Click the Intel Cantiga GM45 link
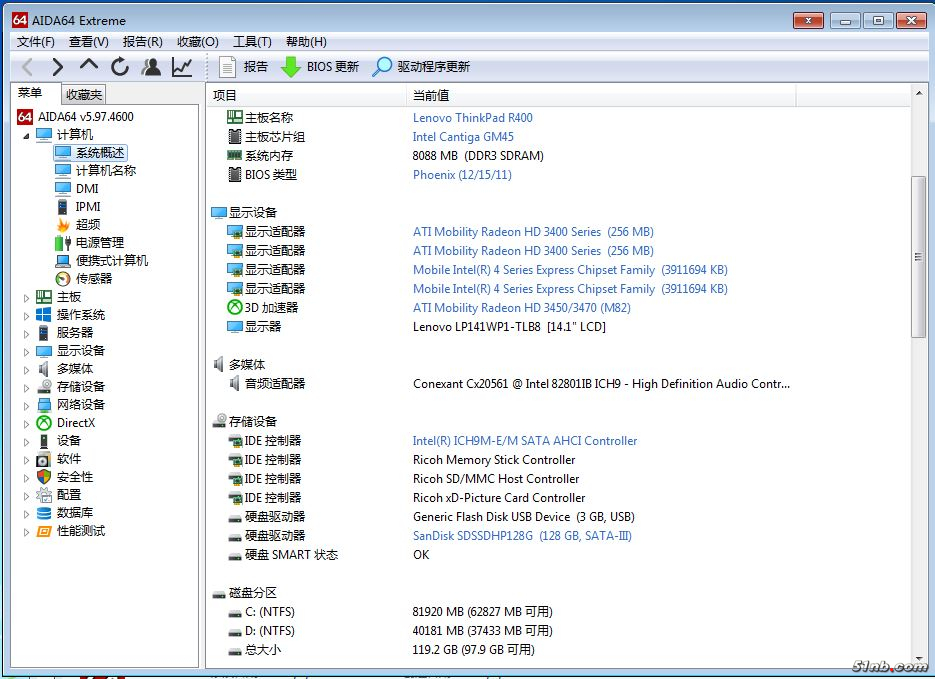This screenshot has height=679, width=935. pyautogui.click(x=463, y=137)
